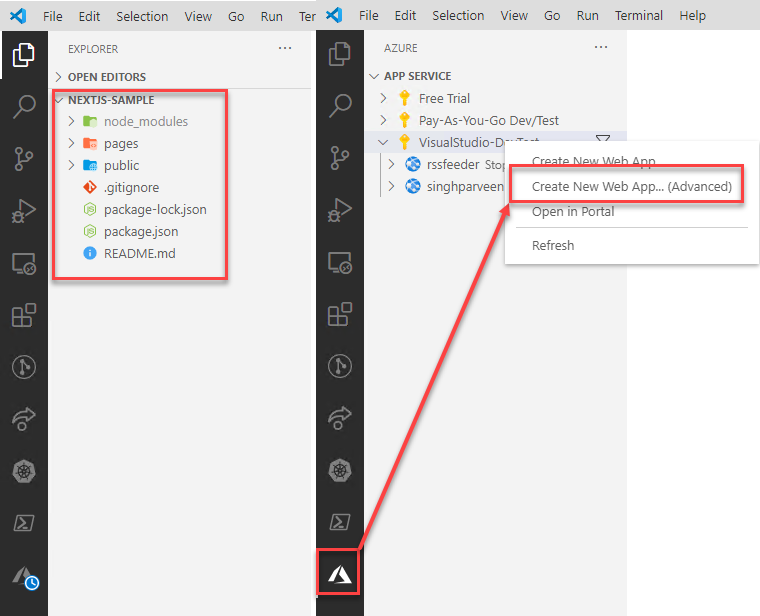Open View menu in right window
The width and height of the screenshot is (760, 616).
point(514,16)
